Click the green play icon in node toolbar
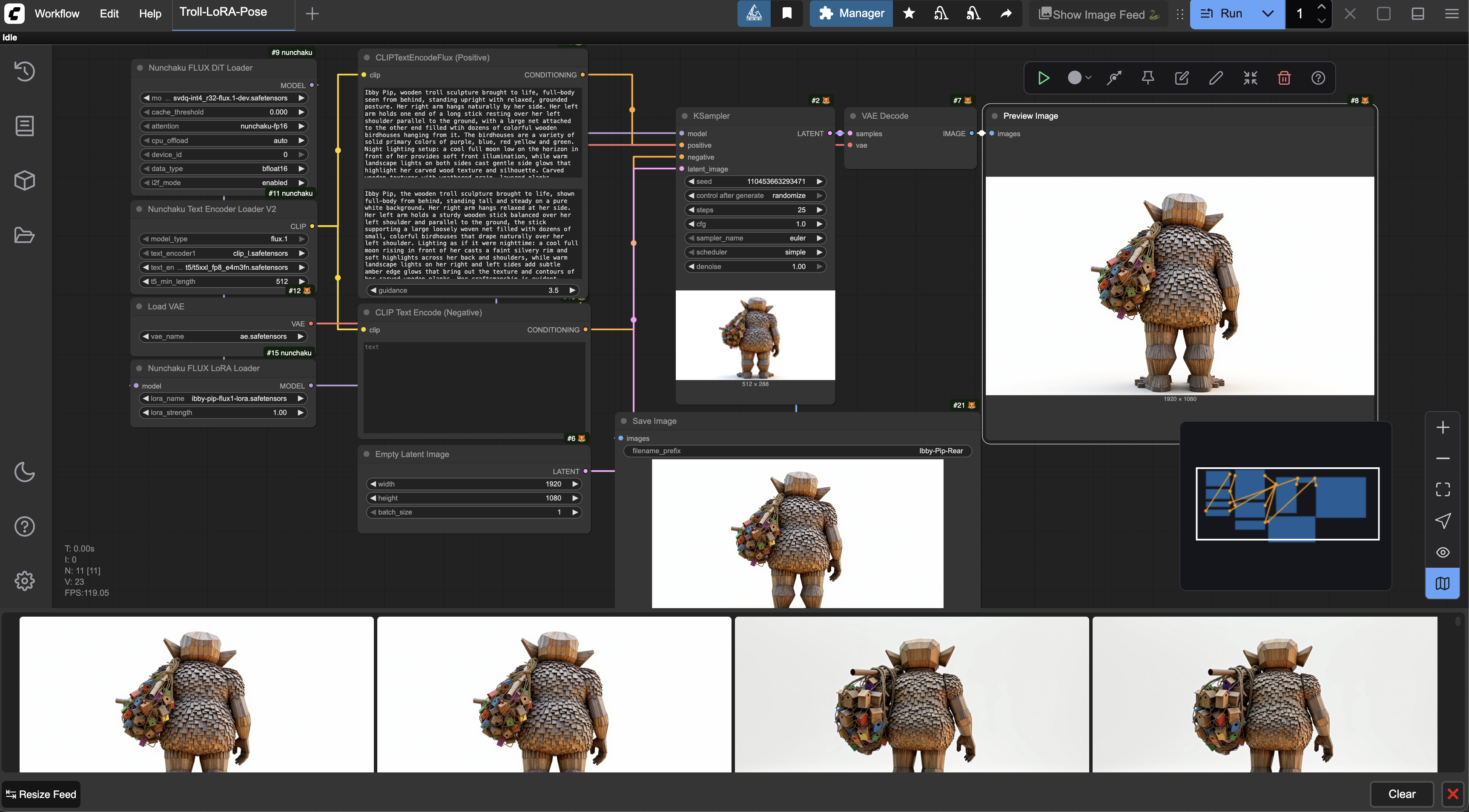 tap(1044, 78)
